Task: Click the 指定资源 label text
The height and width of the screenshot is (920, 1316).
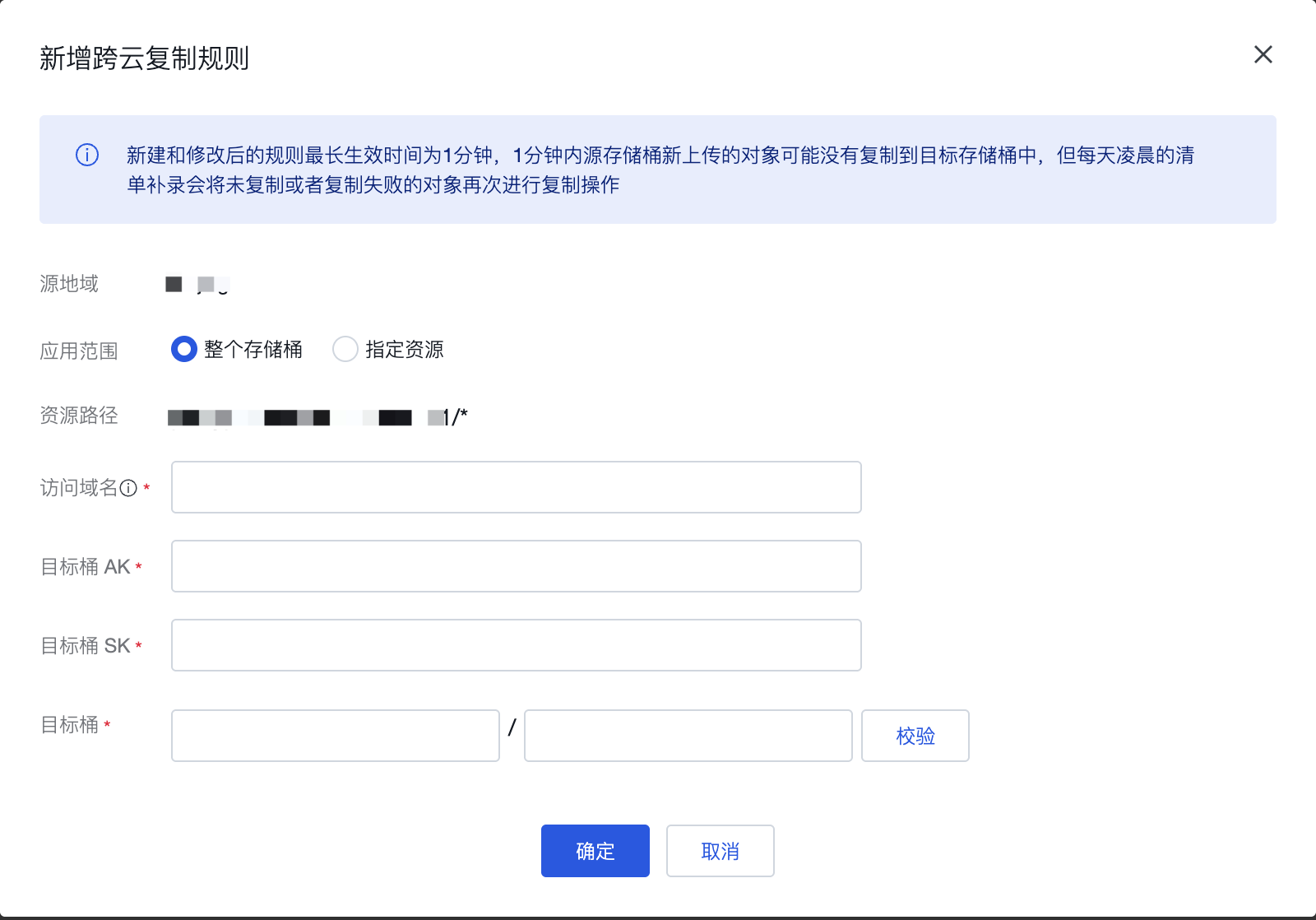Action: (x=405, y=350)
